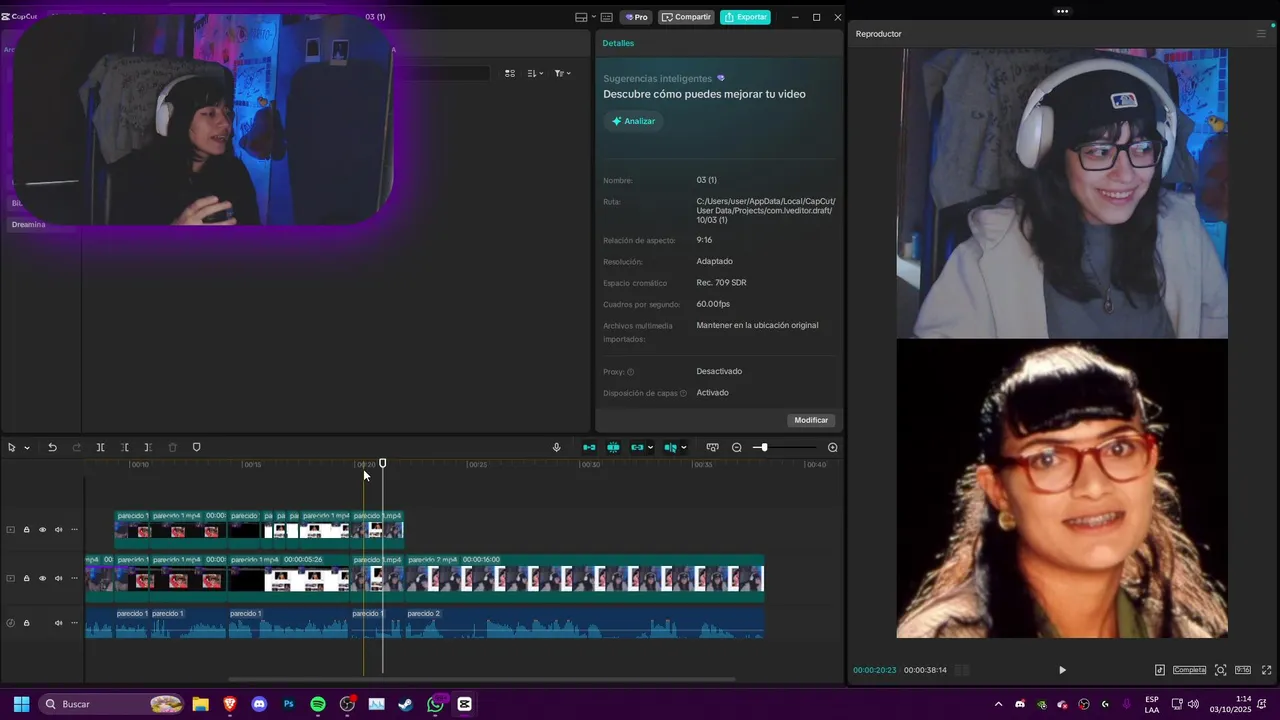Hide the second video track with eye icon
Viewport: 1280px width, 720px height.
coord(42,578)
